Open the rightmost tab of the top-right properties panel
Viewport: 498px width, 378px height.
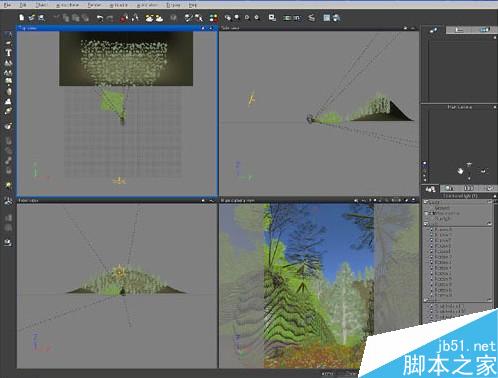(x=484, y=30)
